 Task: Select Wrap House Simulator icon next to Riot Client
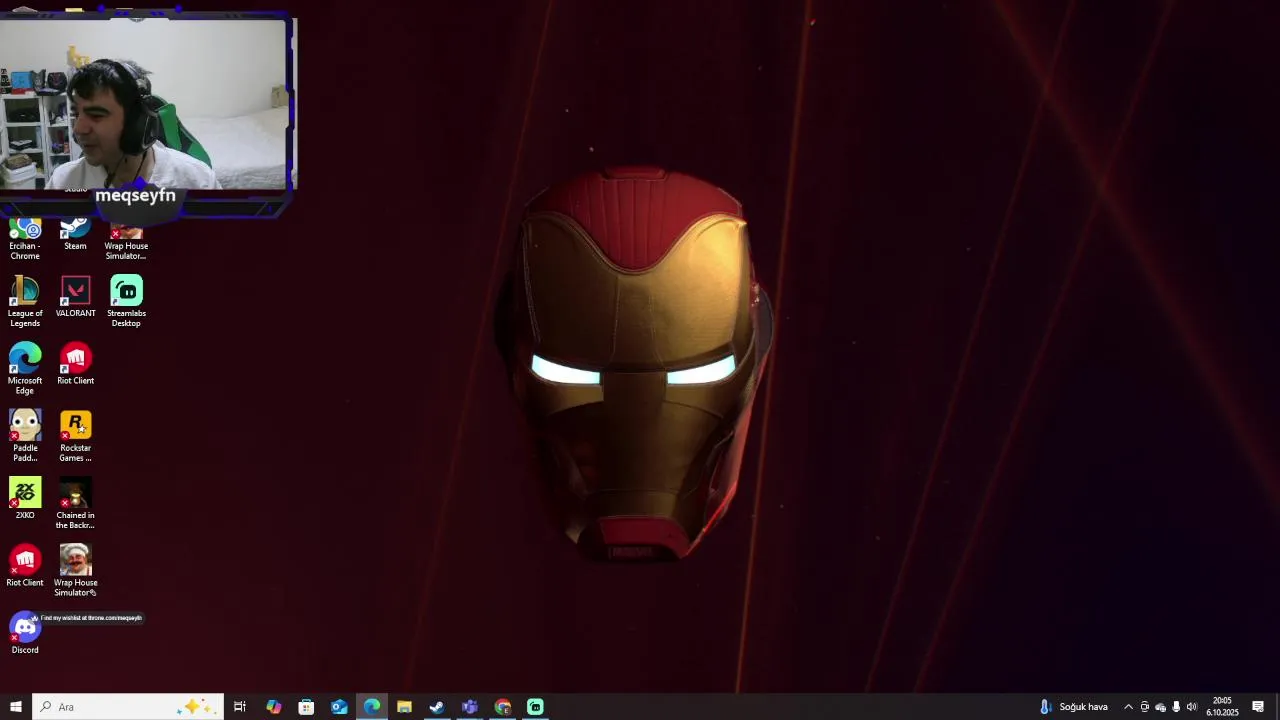(75, 571)
